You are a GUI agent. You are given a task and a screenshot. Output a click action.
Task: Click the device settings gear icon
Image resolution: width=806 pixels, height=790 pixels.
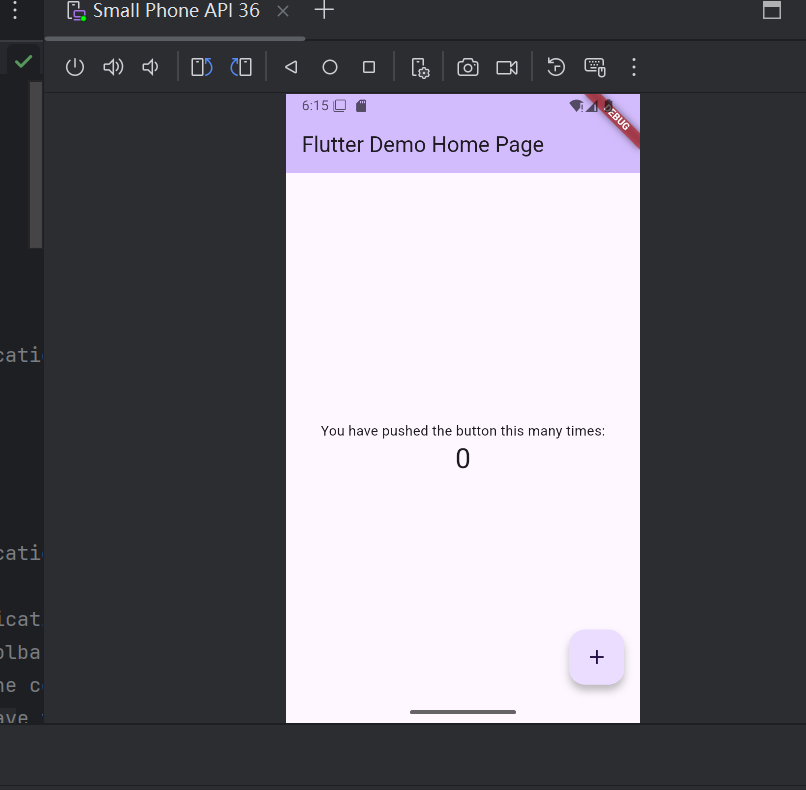(420, 67)
